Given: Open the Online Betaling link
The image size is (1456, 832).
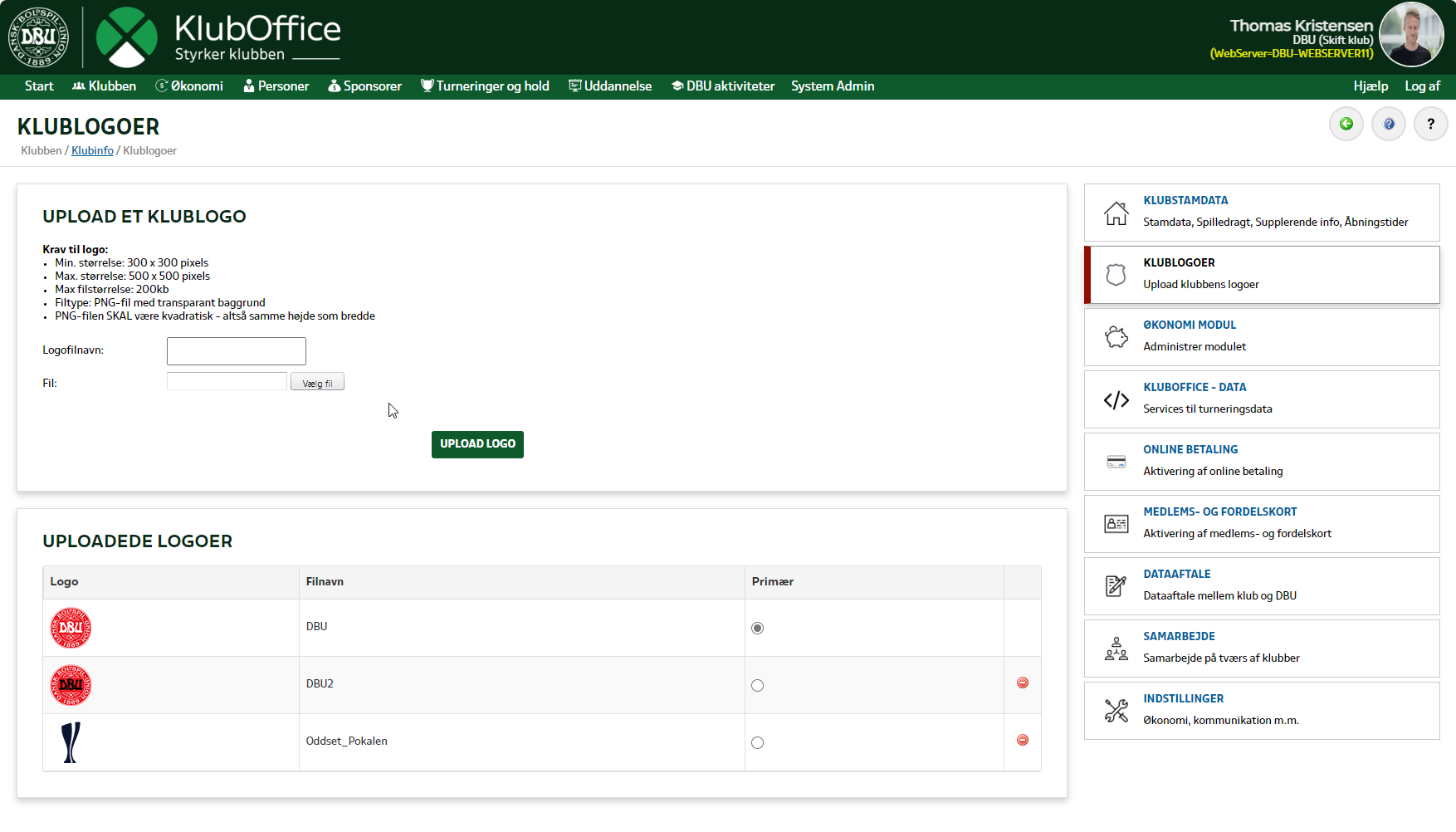Looking at the screenshot, I should (x=1190, y=450).
